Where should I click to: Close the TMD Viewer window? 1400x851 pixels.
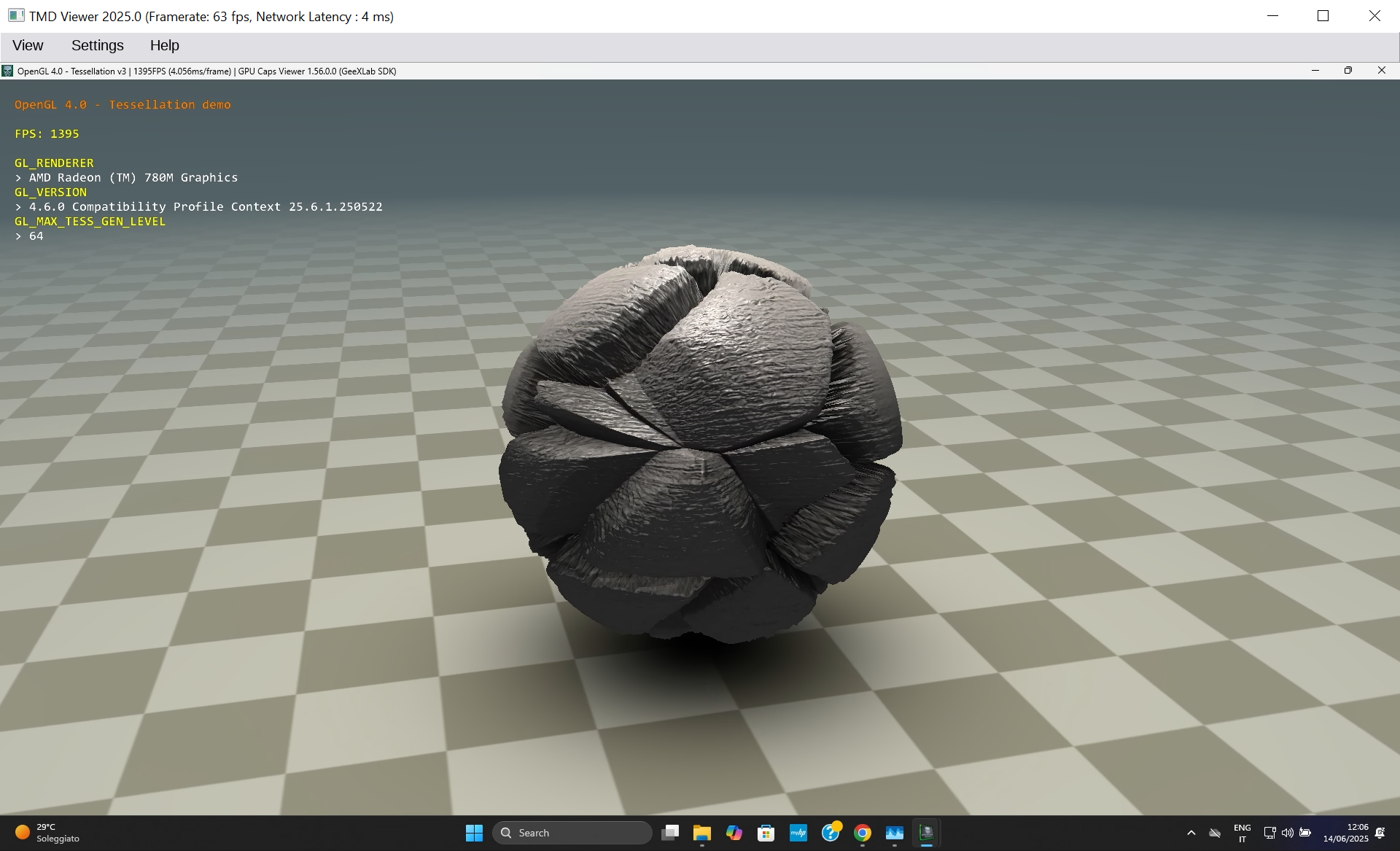pos(1374,16)
